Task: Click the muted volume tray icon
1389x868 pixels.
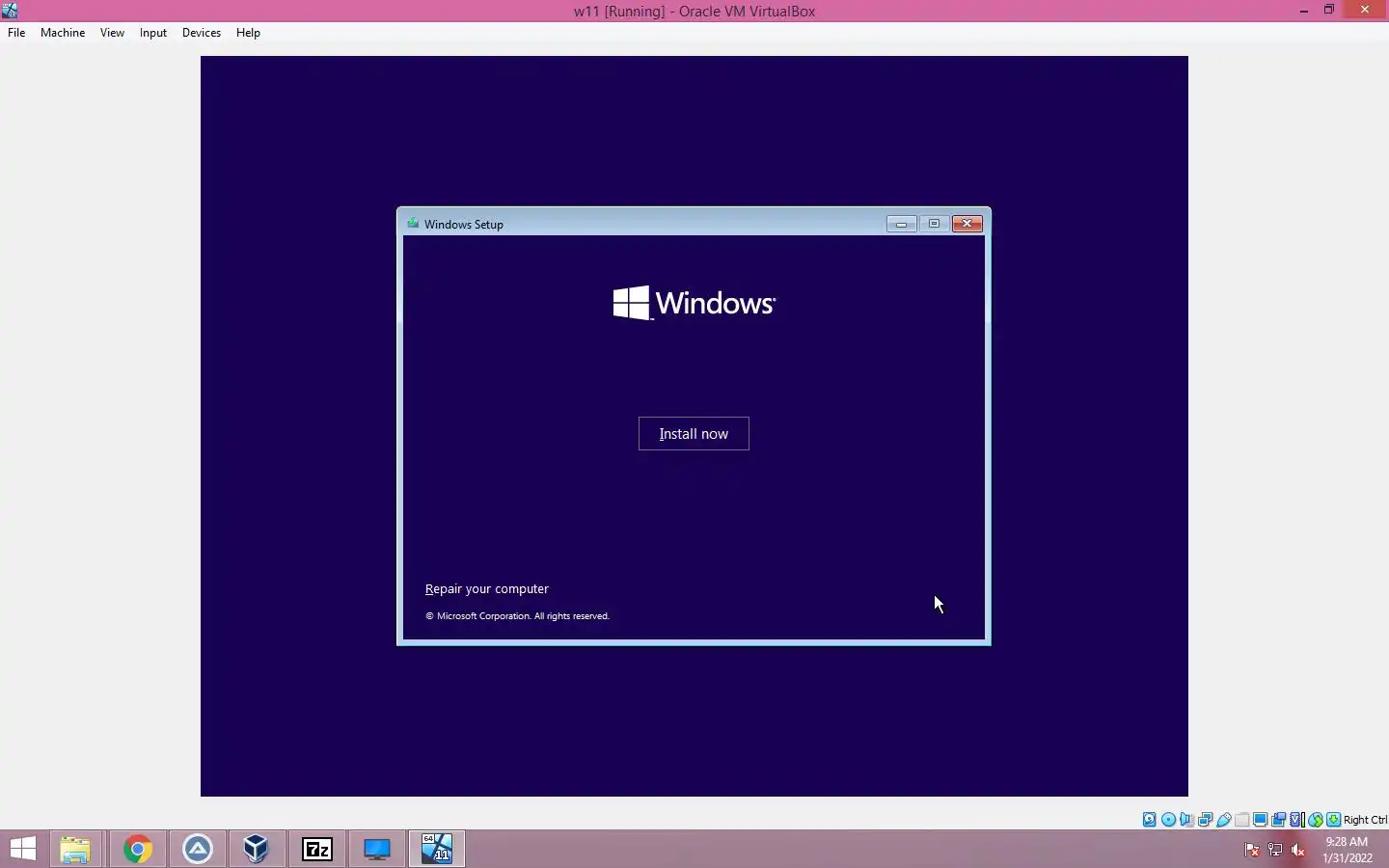Action: click(1298, 850)
